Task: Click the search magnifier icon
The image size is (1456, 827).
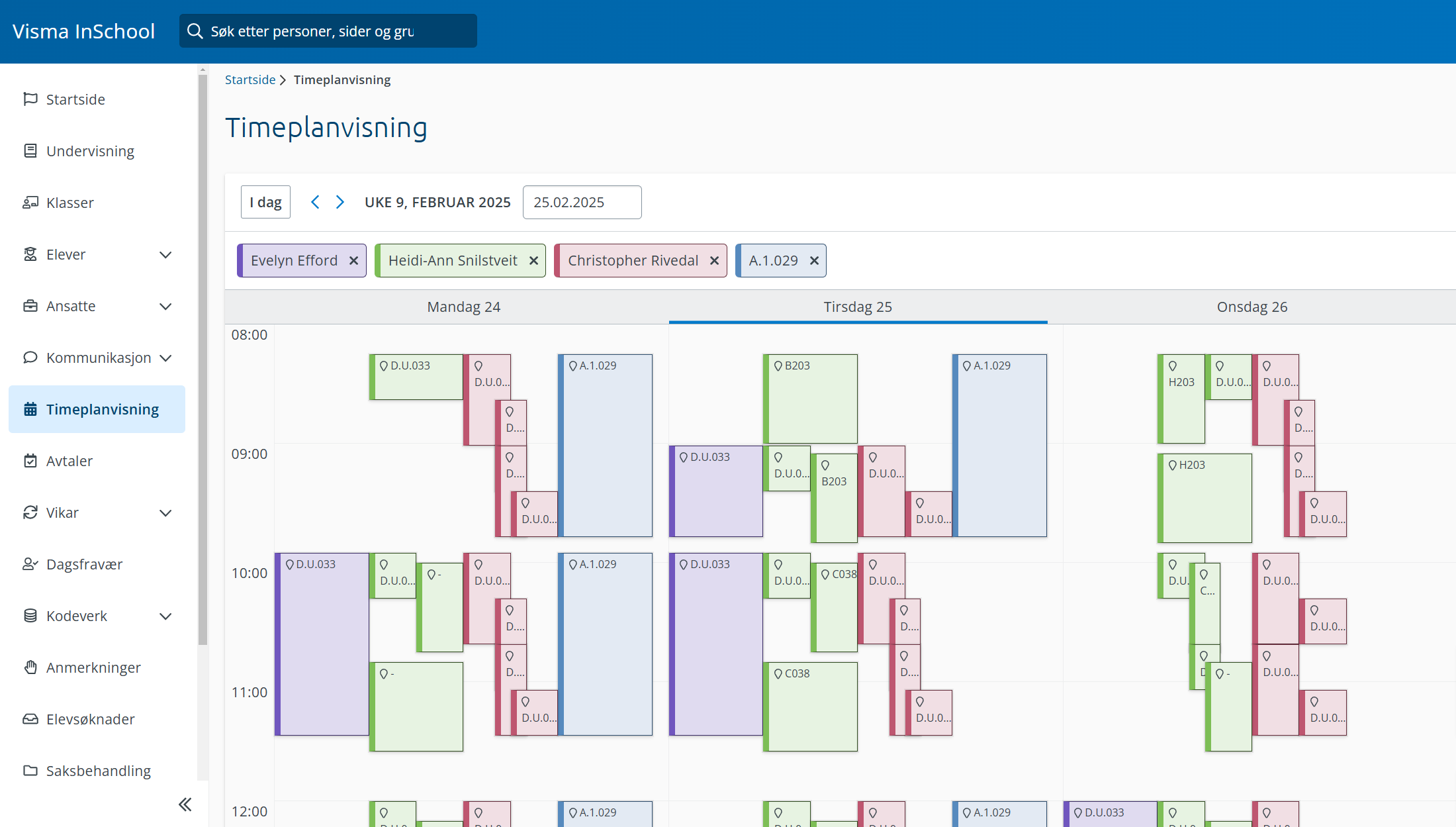Action: tap(195, 31)
